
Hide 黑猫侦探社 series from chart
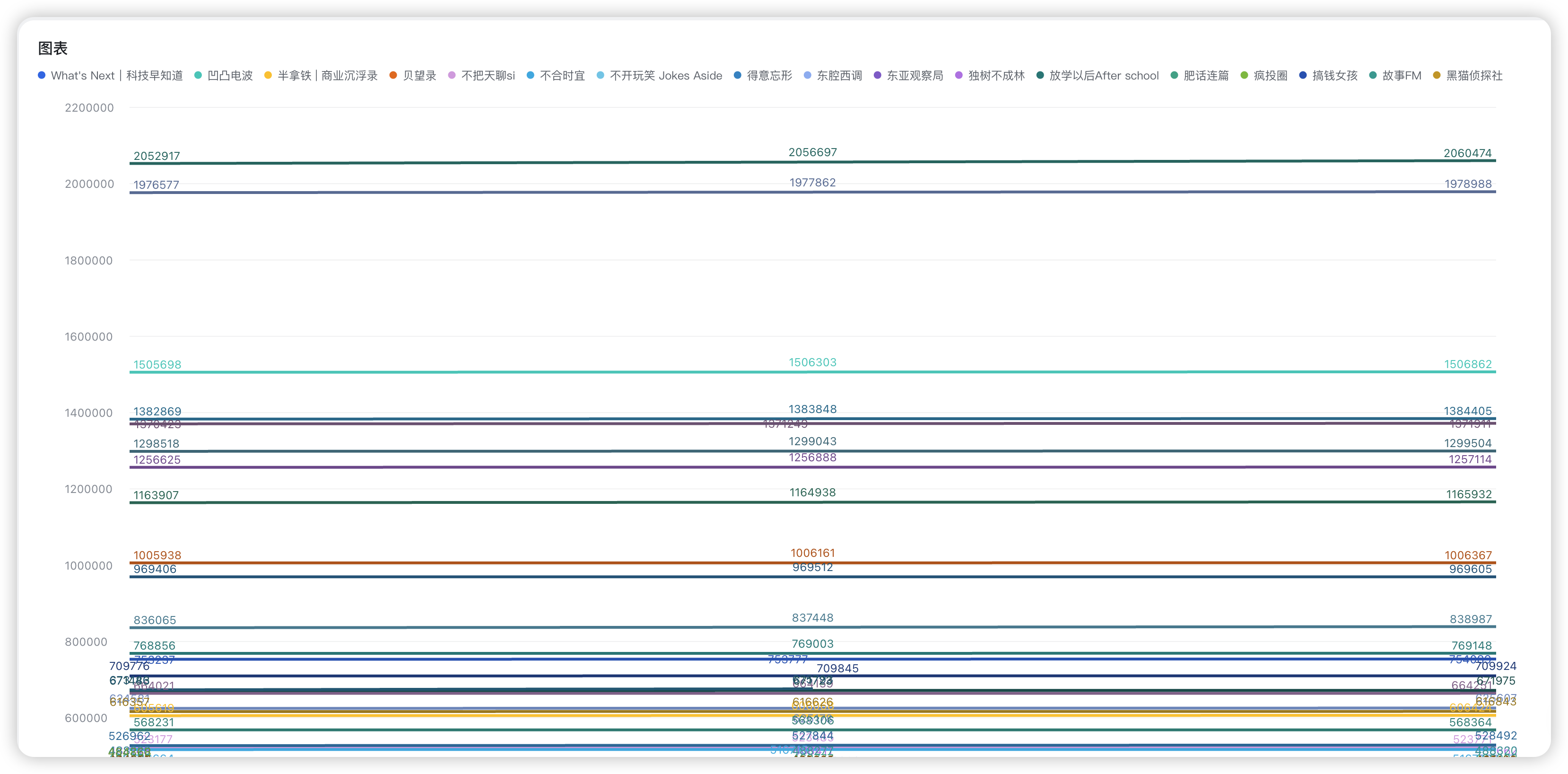point(1473,76)
